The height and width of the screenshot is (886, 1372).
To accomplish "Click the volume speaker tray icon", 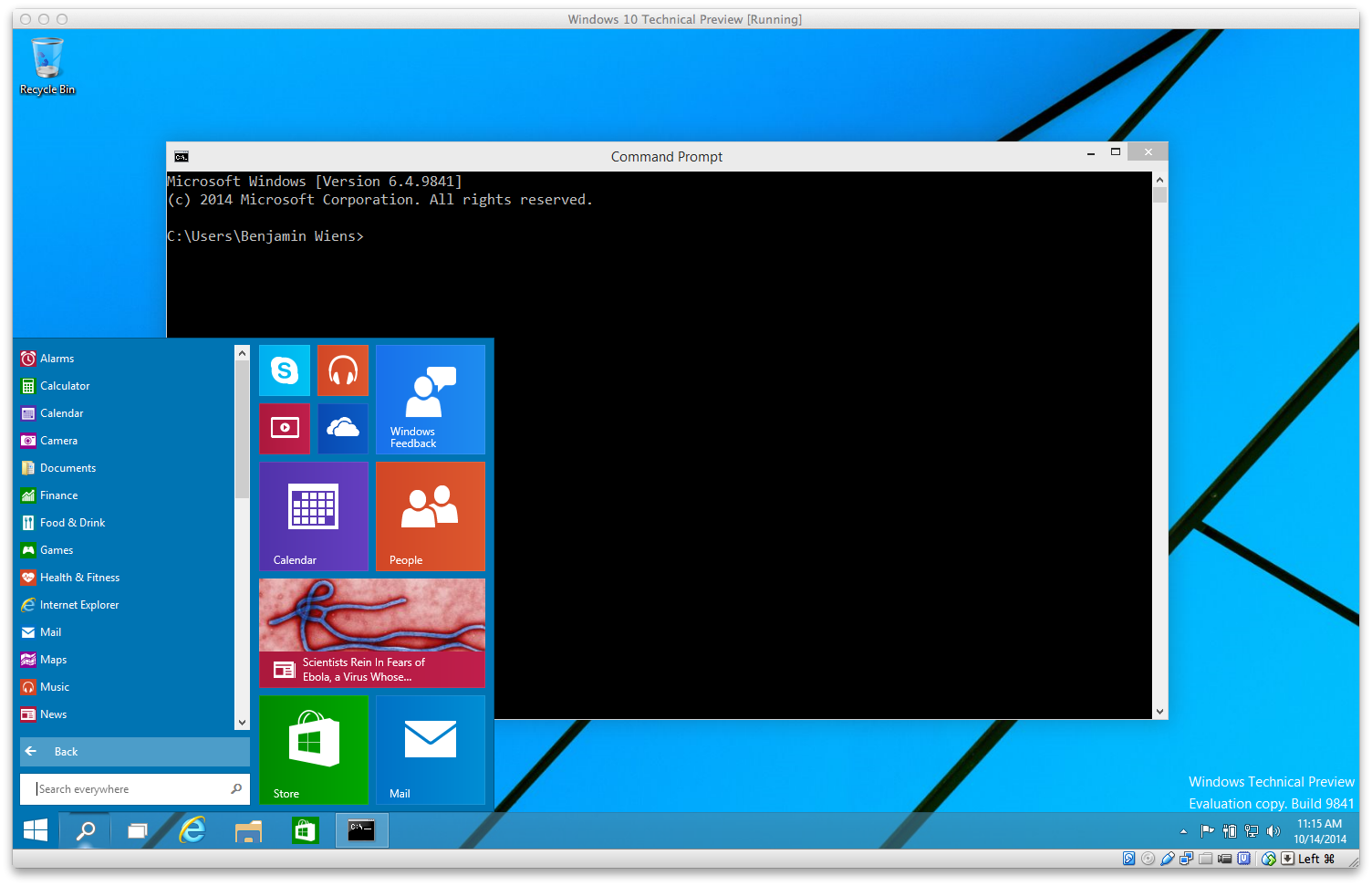I will point(1273,831).
